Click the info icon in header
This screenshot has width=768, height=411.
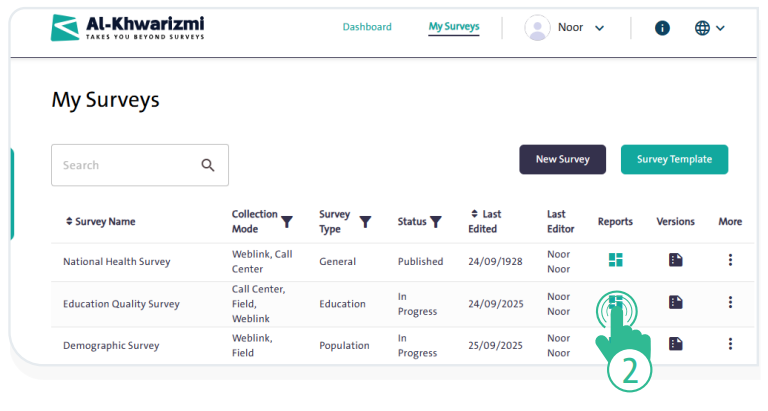click(662, 28)
